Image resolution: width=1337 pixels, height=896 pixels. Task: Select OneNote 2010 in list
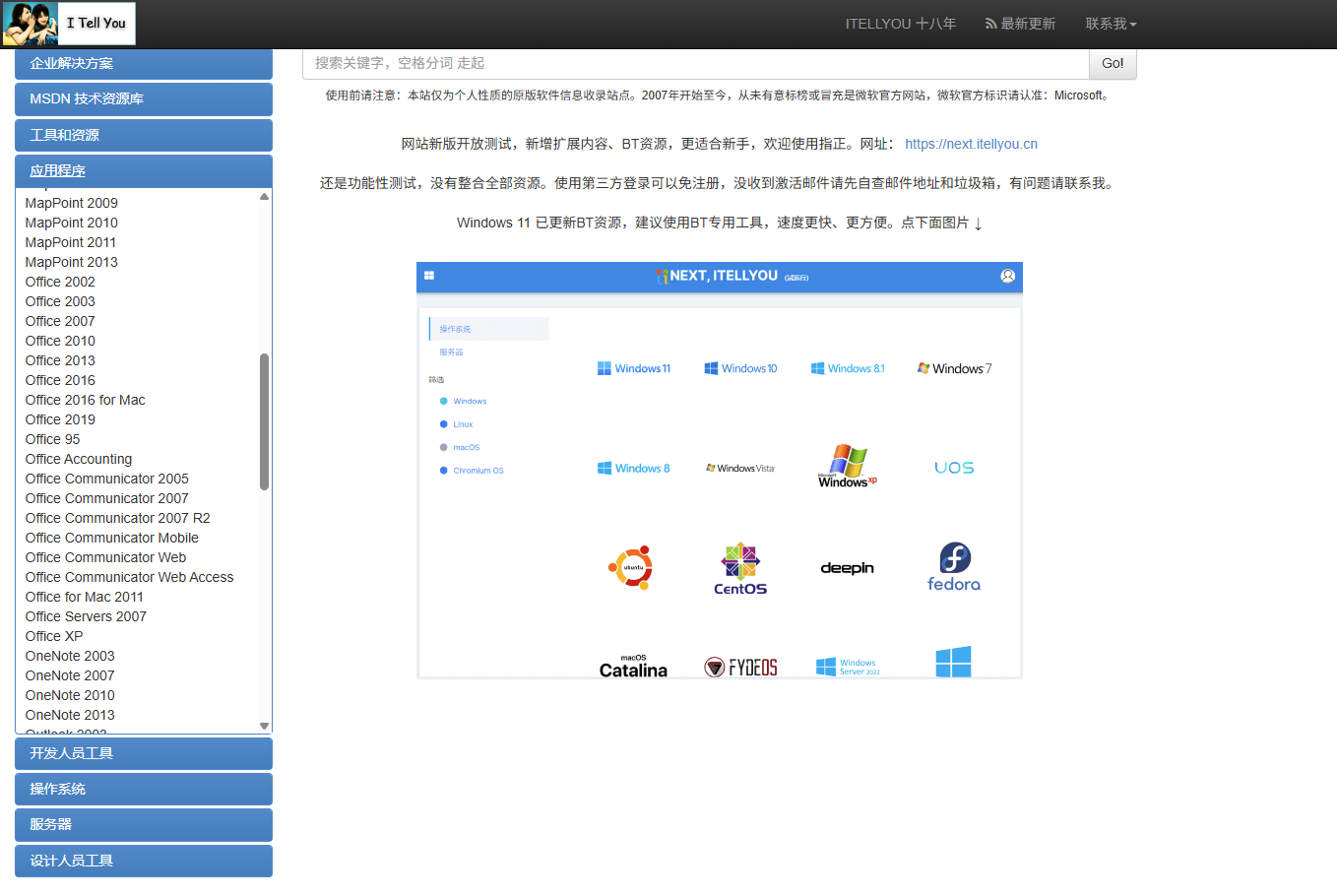[x=70, y=695]
